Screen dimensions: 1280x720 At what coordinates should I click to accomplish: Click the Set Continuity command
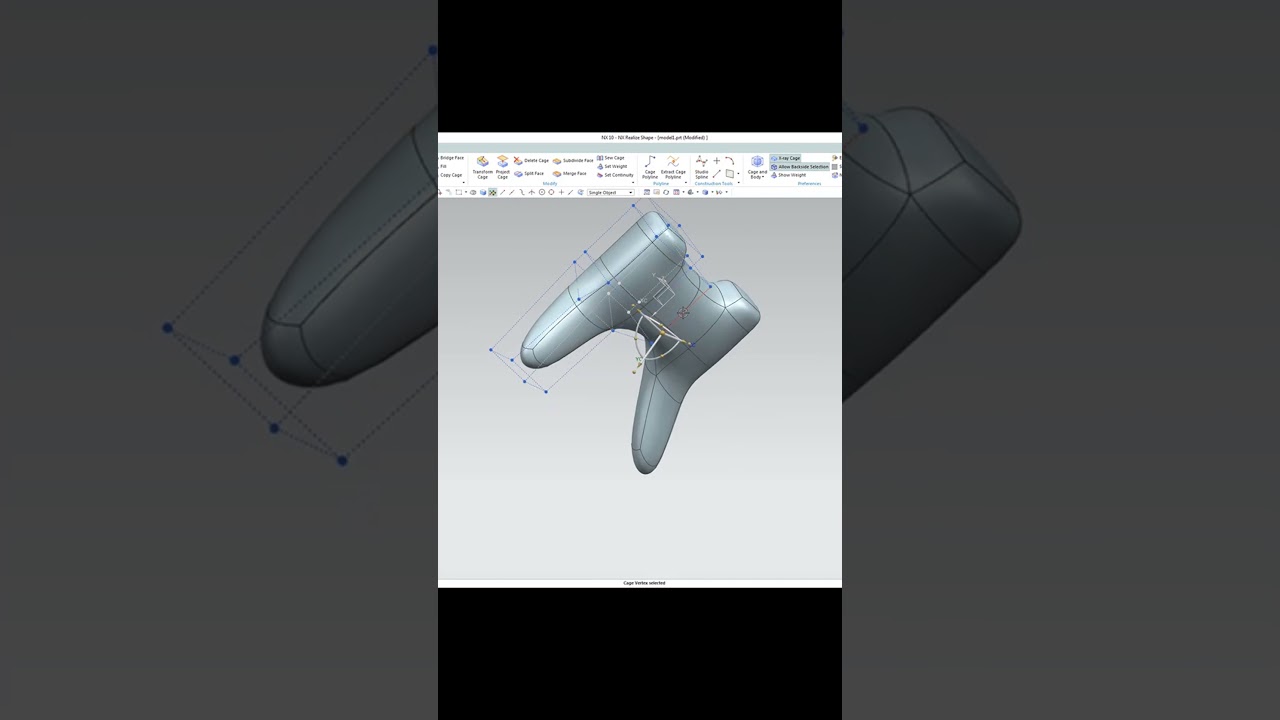pyautogui.click(x=615, y=175)
